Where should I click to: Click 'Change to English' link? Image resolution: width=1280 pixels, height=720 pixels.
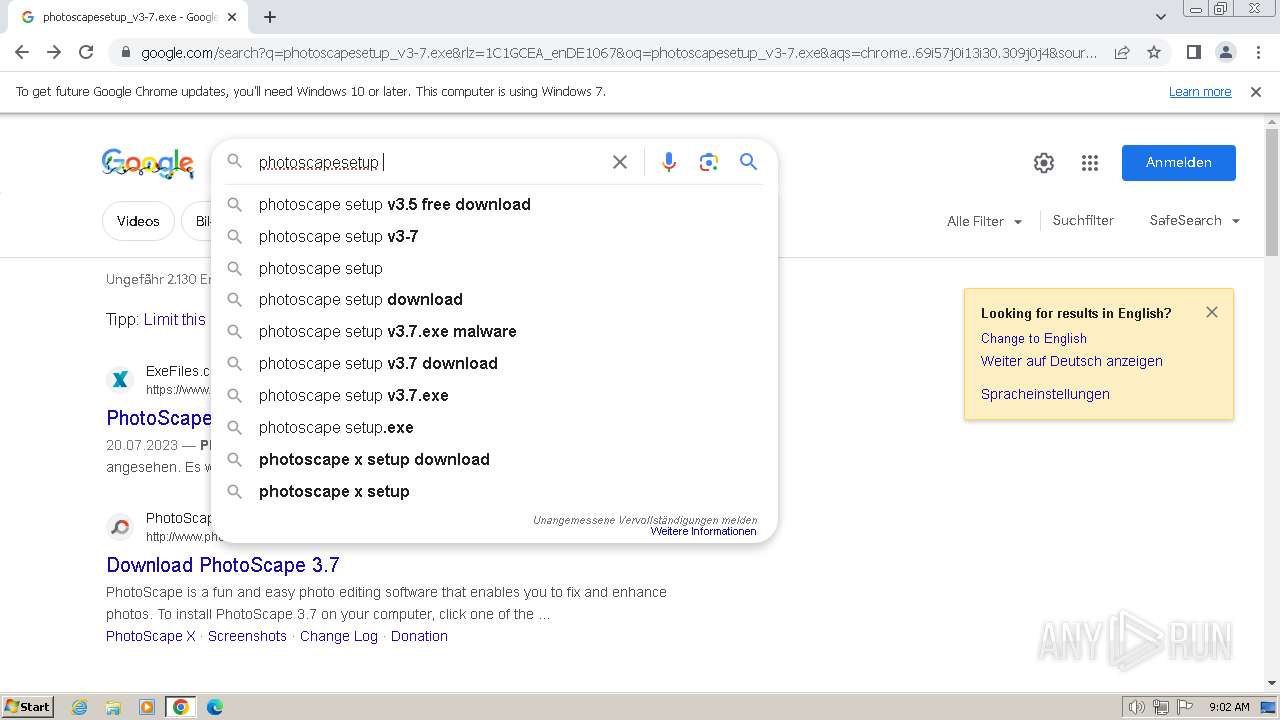click(x=1033, y=338)
